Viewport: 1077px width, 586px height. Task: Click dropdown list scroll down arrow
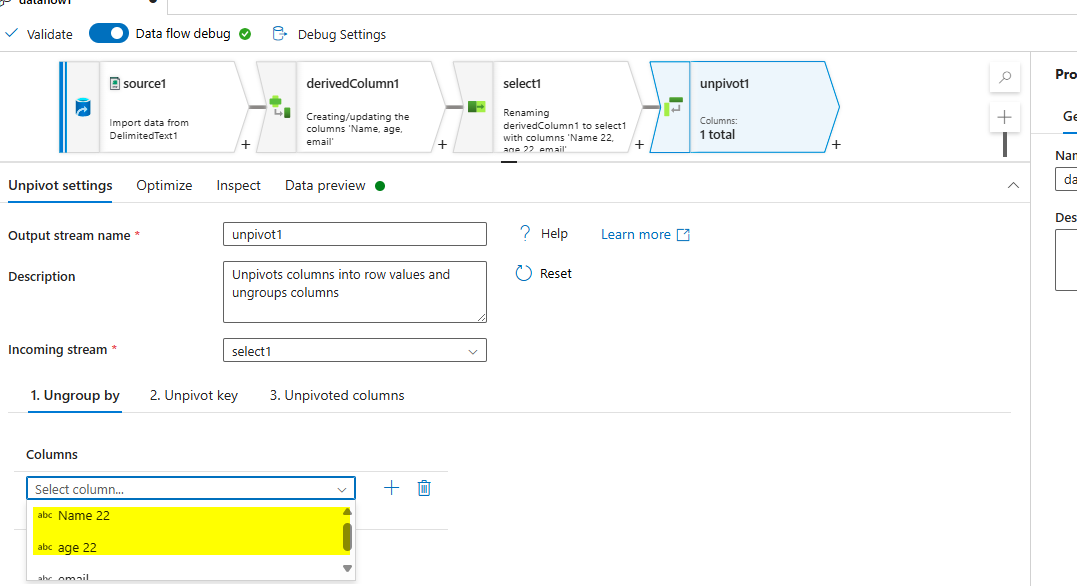347,568
